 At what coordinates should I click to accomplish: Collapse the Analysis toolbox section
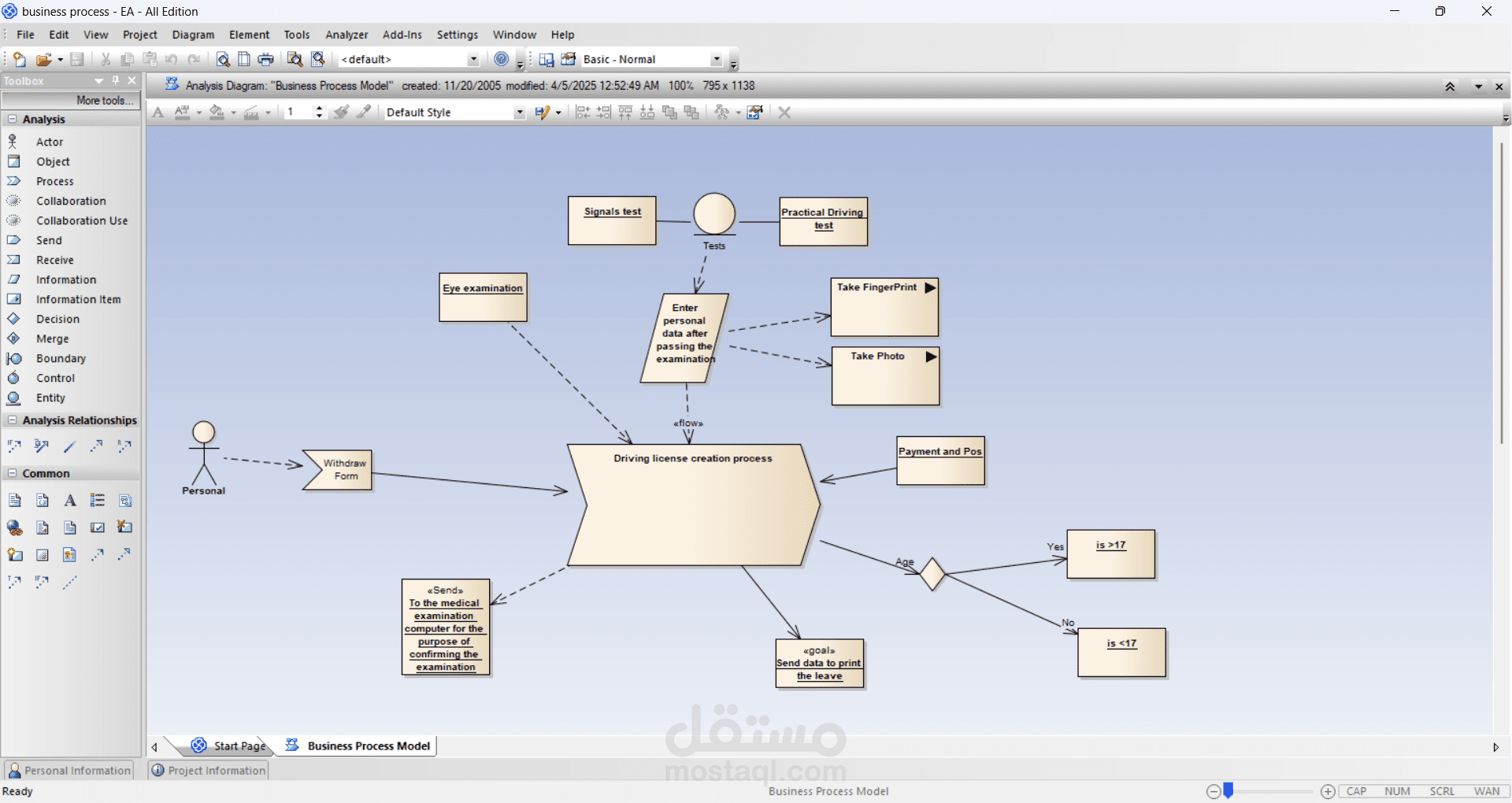click(x=13, y=119)
